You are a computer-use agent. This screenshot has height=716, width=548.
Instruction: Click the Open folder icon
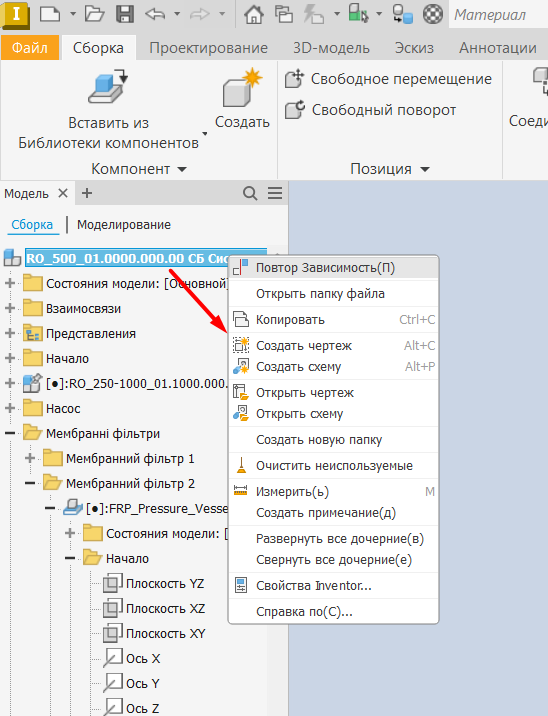pyautogui.click(x=95, y=14)
